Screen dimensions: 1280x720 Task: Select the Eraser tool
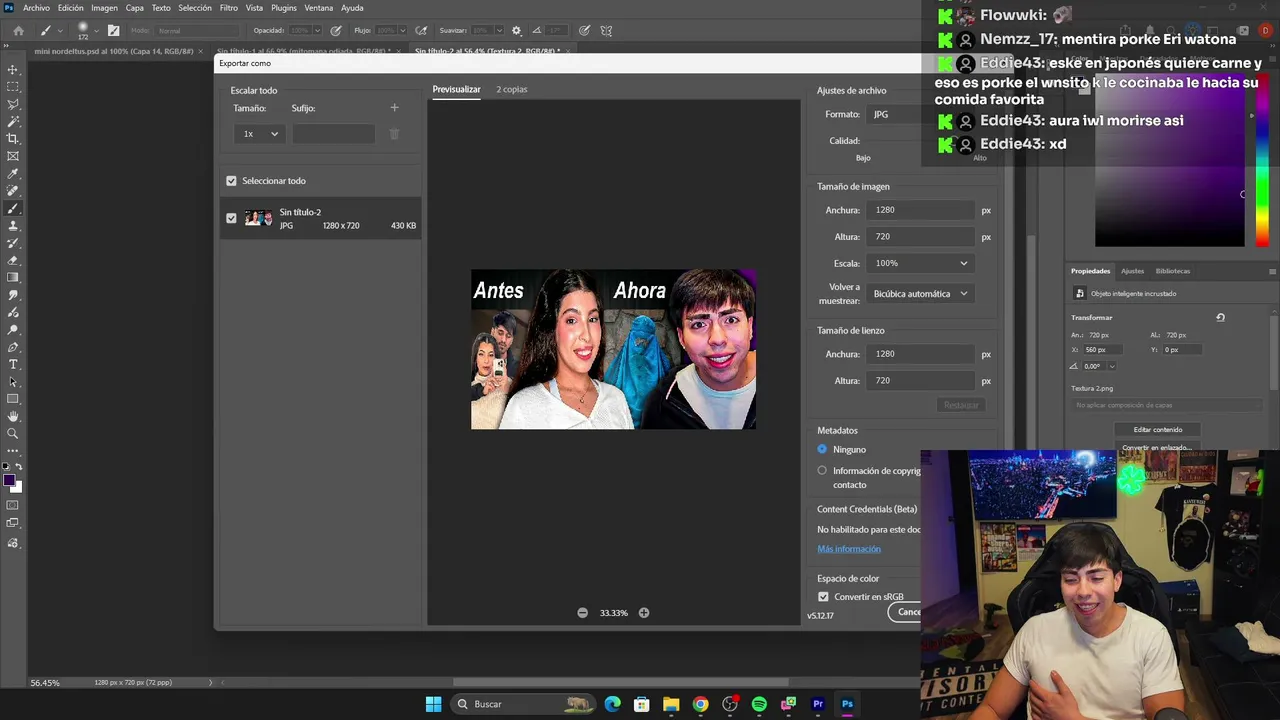tap(13, 260)
